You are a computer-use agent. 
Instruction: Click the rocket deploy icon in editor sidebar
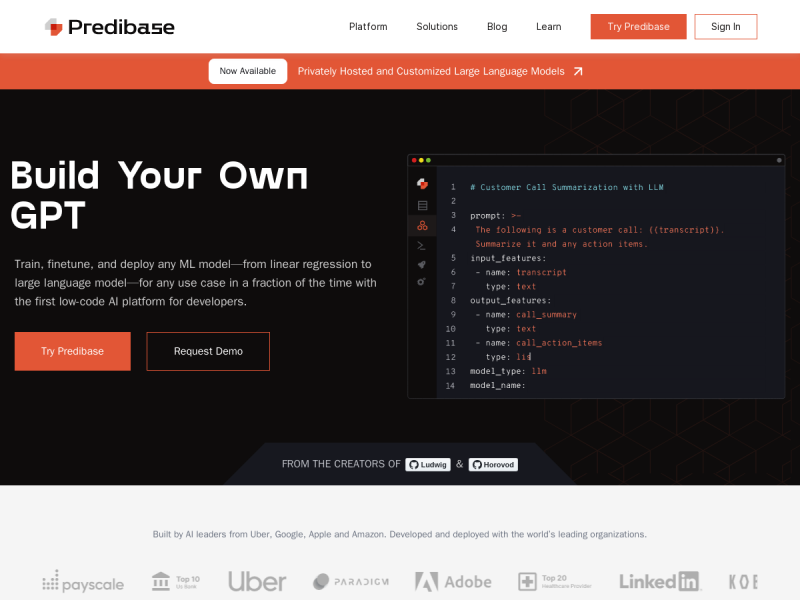[x=421, y=264]
